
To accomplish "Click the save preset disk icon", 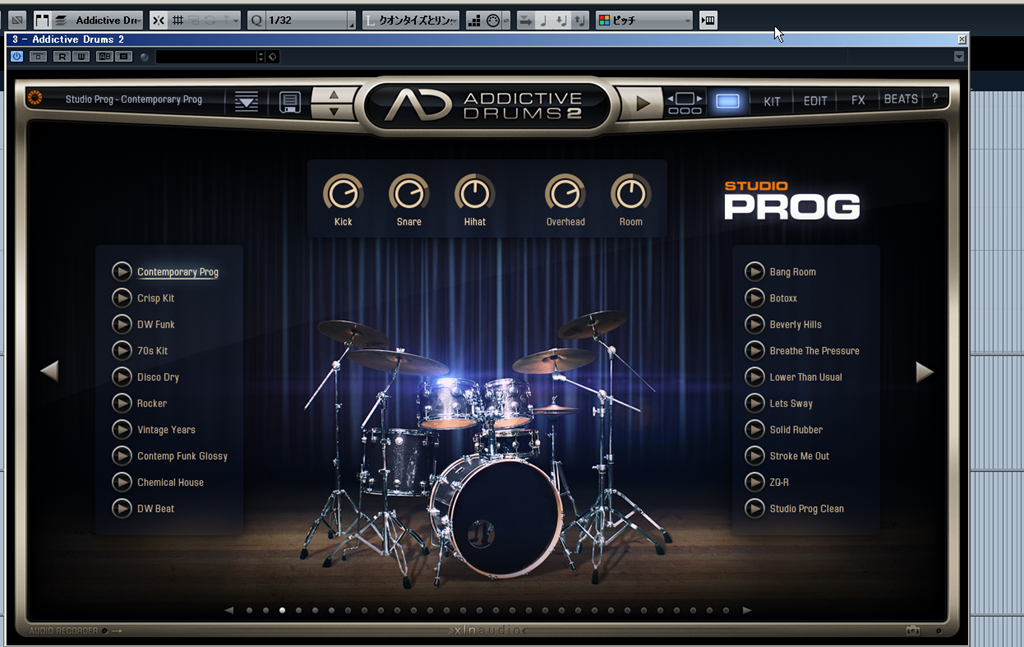I will 290,102.
